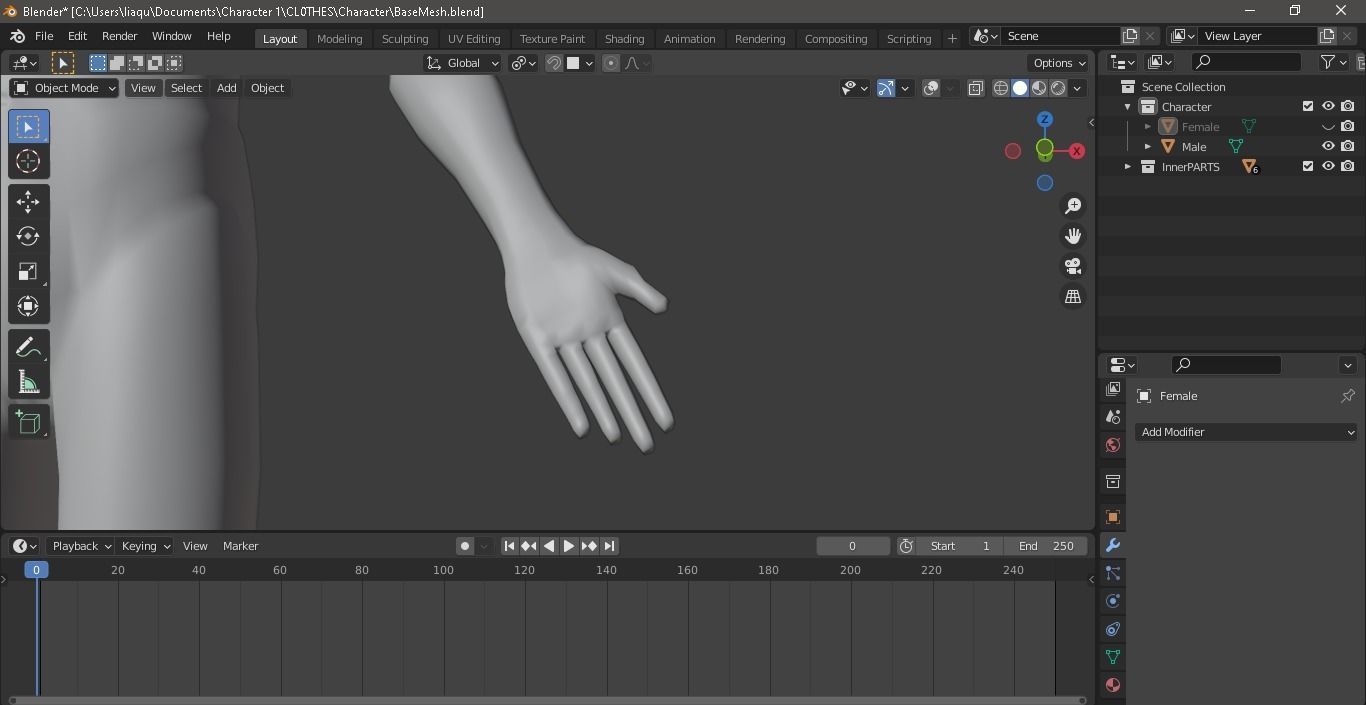Expand the Male object tree row

click(x=1148, y=147)
